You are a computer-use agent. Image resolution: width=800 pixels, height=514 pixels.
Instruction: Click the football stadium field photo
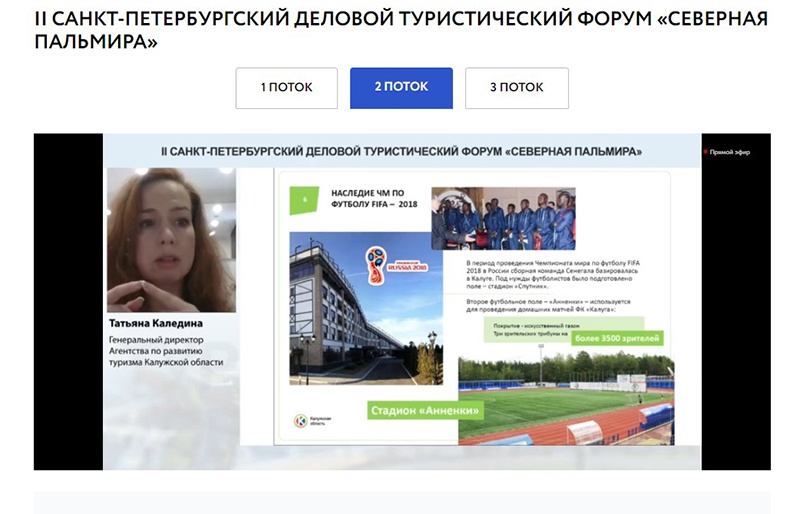click(566, 400)
